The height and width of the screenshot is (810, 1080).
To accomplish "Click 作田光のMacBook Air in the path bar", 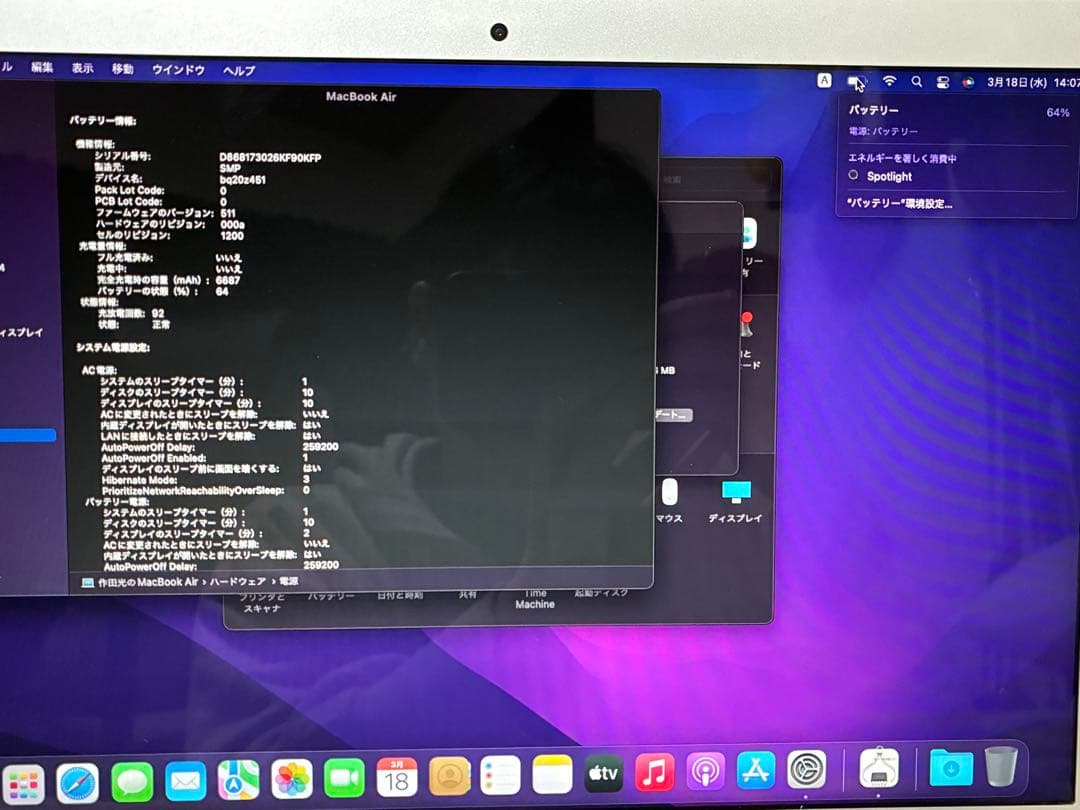I will click(x=147, y=582).
